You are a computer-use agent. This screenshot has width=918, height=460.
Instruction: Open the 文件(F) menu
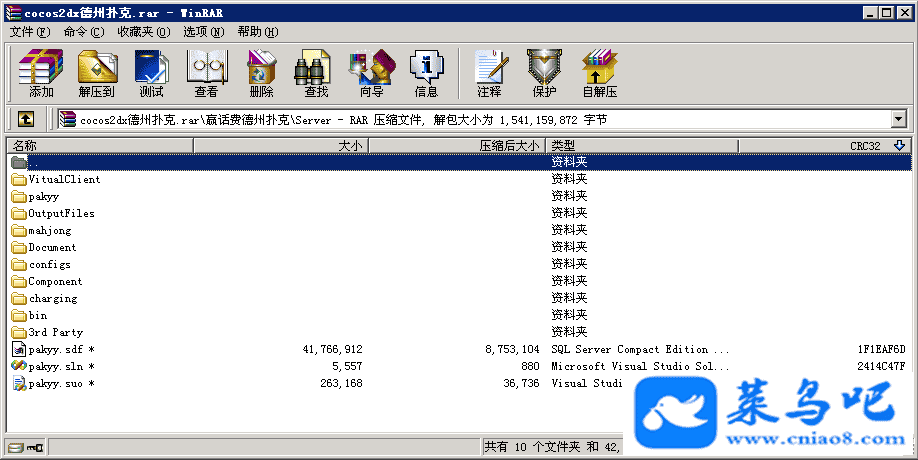coord(30,32)
